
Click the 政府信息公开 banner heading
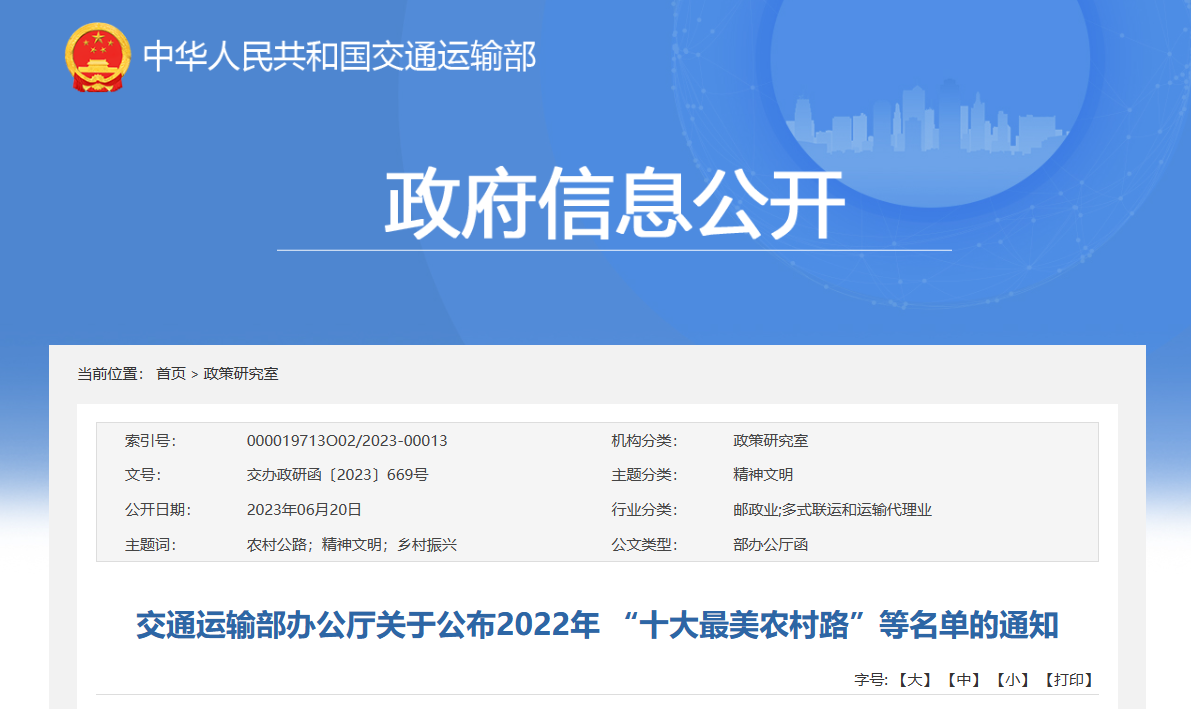coord(614,206)
